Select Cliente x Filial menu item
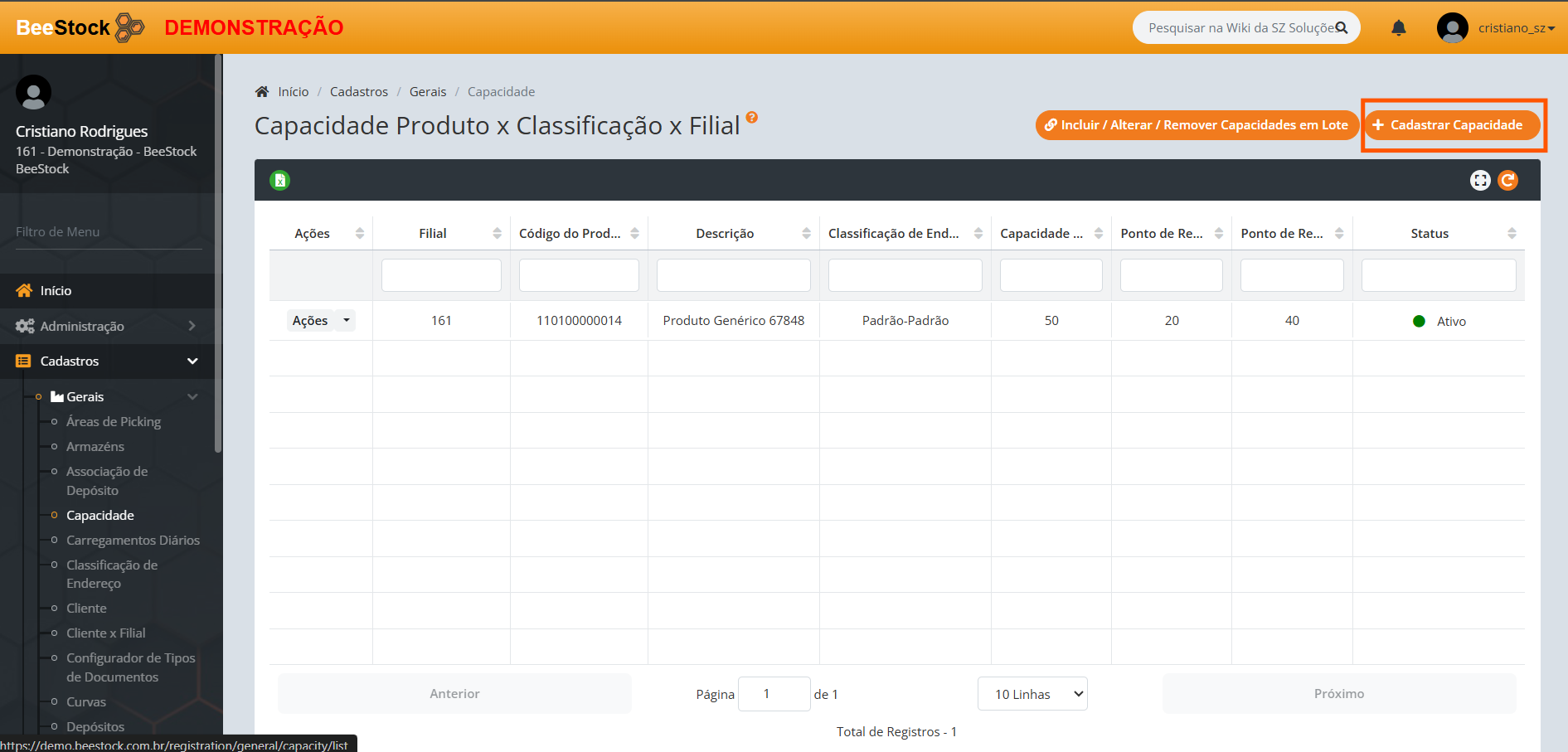This screenshot has height=752, width=1568. tap(105, 633)
